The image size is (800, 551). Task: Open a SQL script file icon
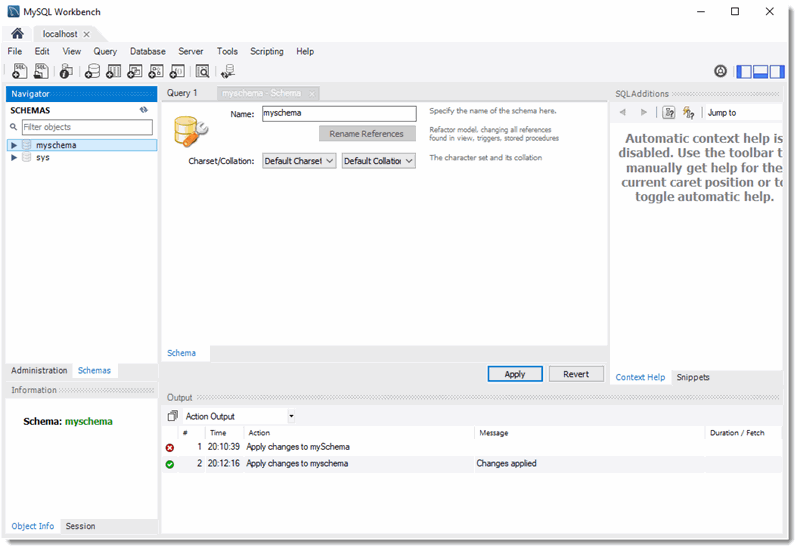(x=41, y=71)
